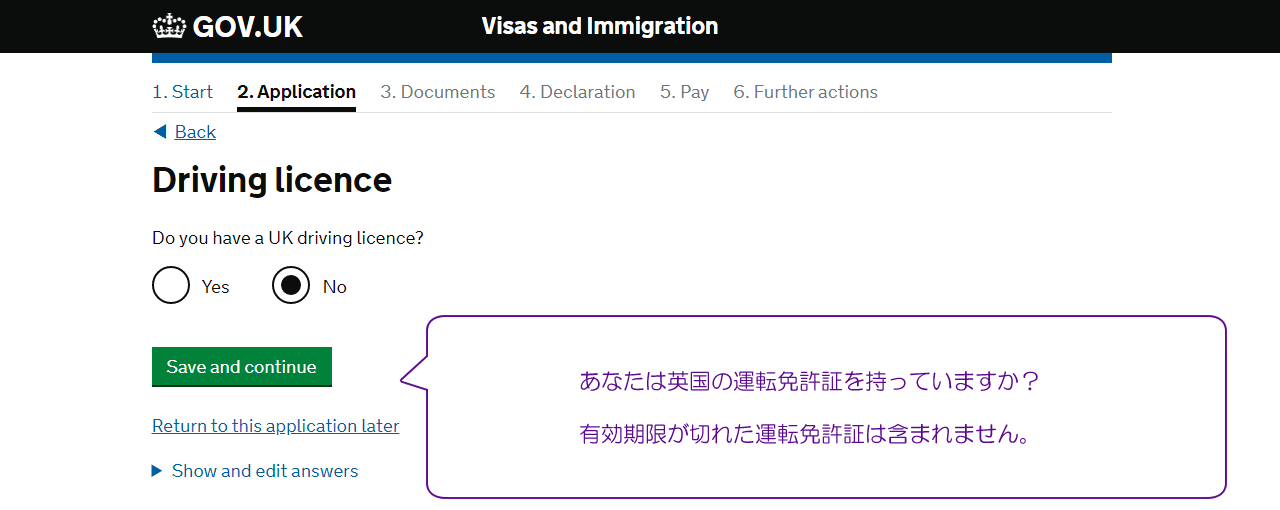Open the 2. Application step tab

click(x=296, y=92)
